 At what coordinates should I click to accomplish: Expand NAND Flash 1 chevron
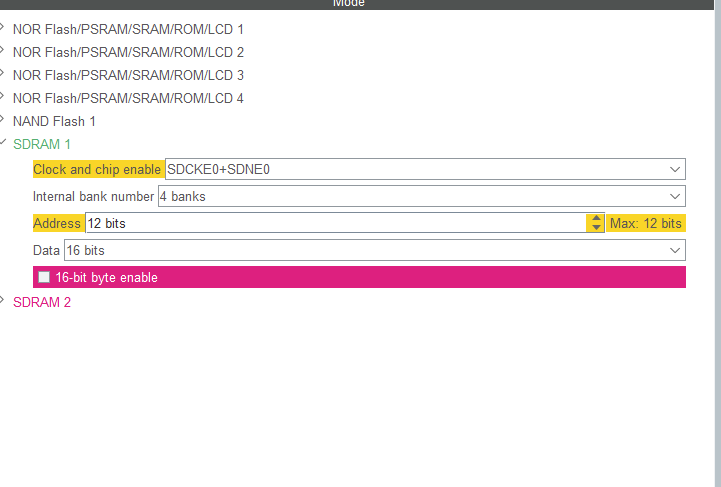point(2,119)
